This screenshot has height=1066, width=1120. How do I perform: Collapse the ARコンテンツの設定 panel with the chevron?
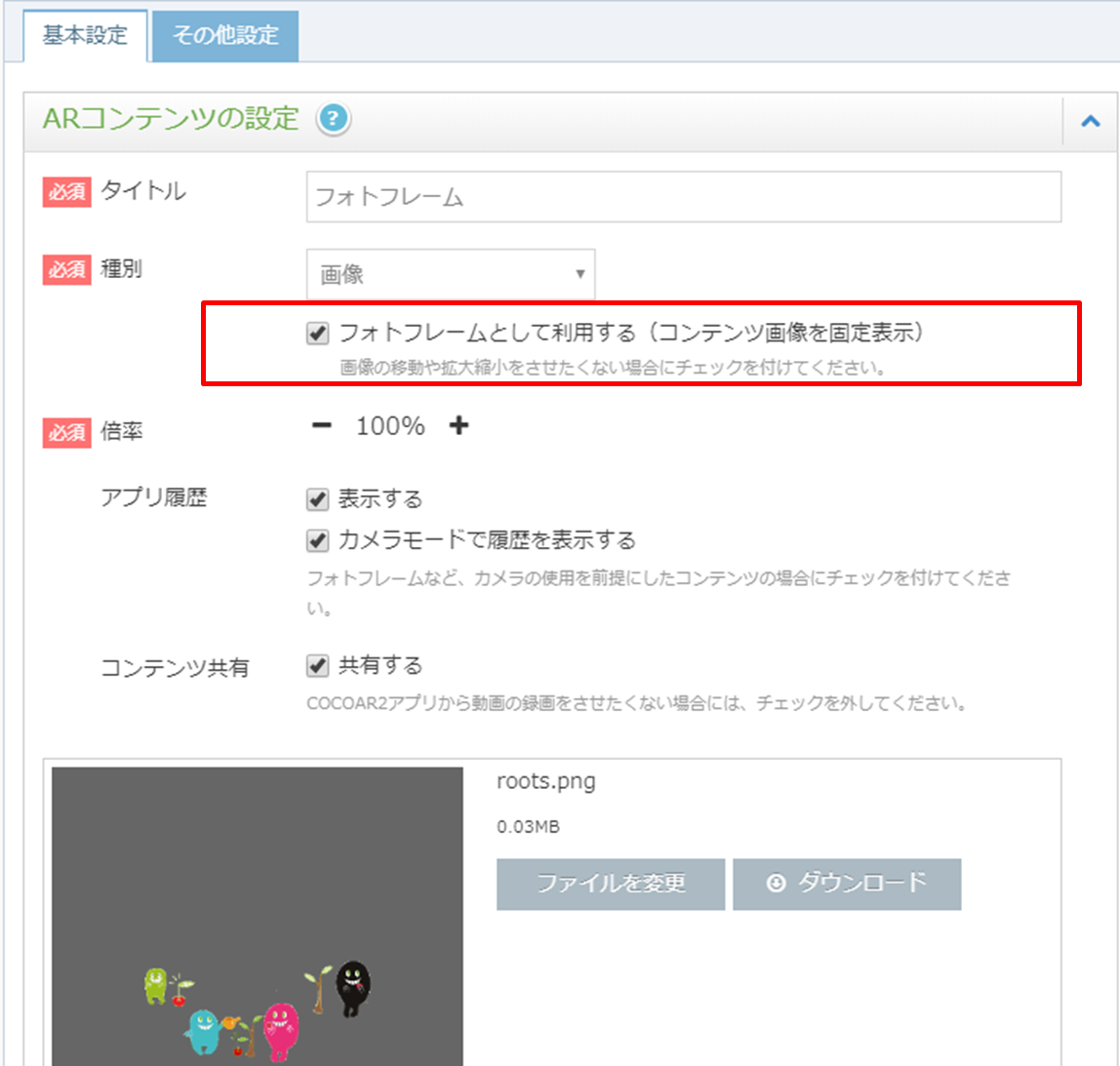click(x=1090, y=121)
